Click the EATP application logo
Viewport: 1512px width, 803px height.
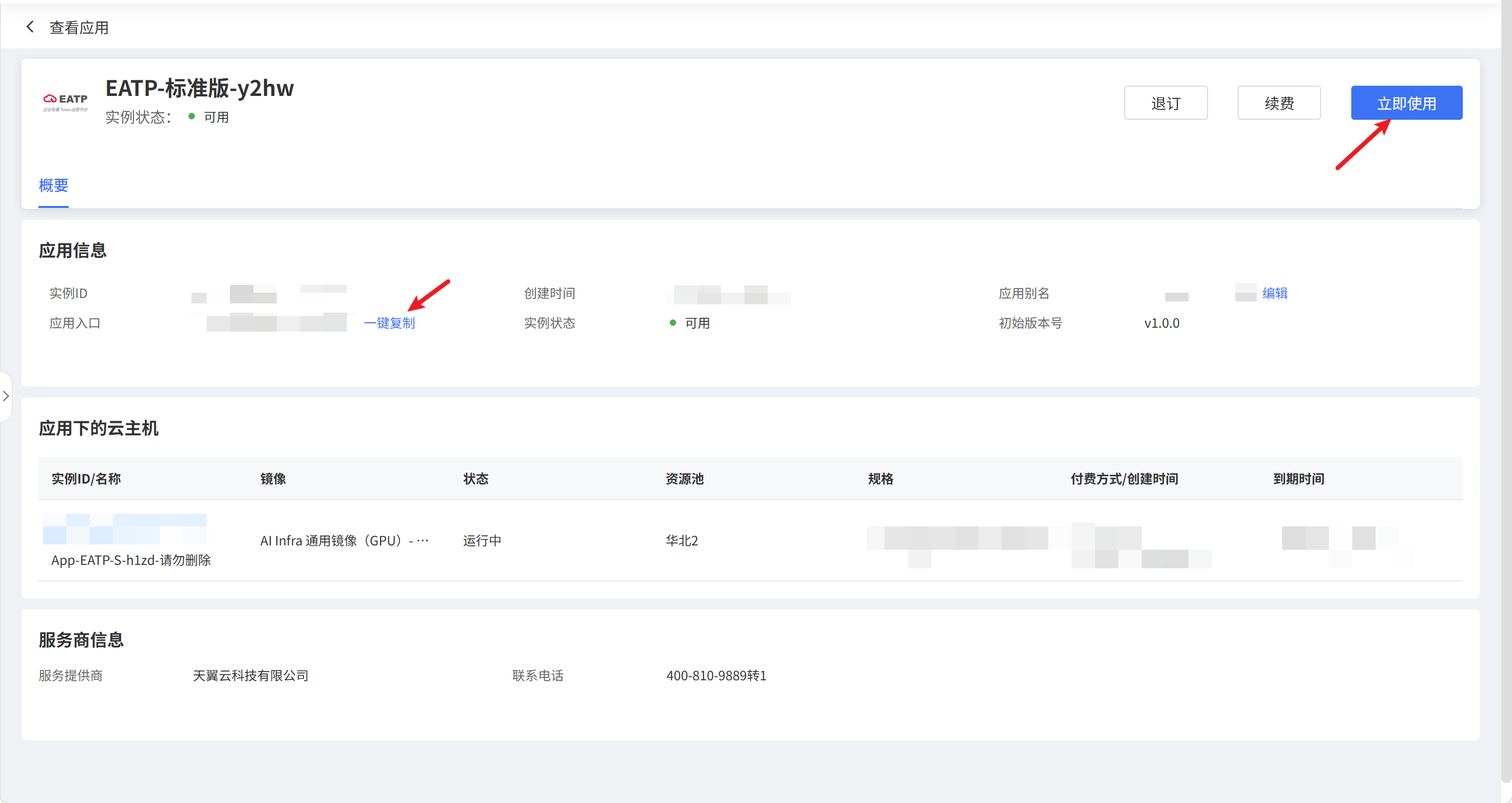click(x=65, y=102)
